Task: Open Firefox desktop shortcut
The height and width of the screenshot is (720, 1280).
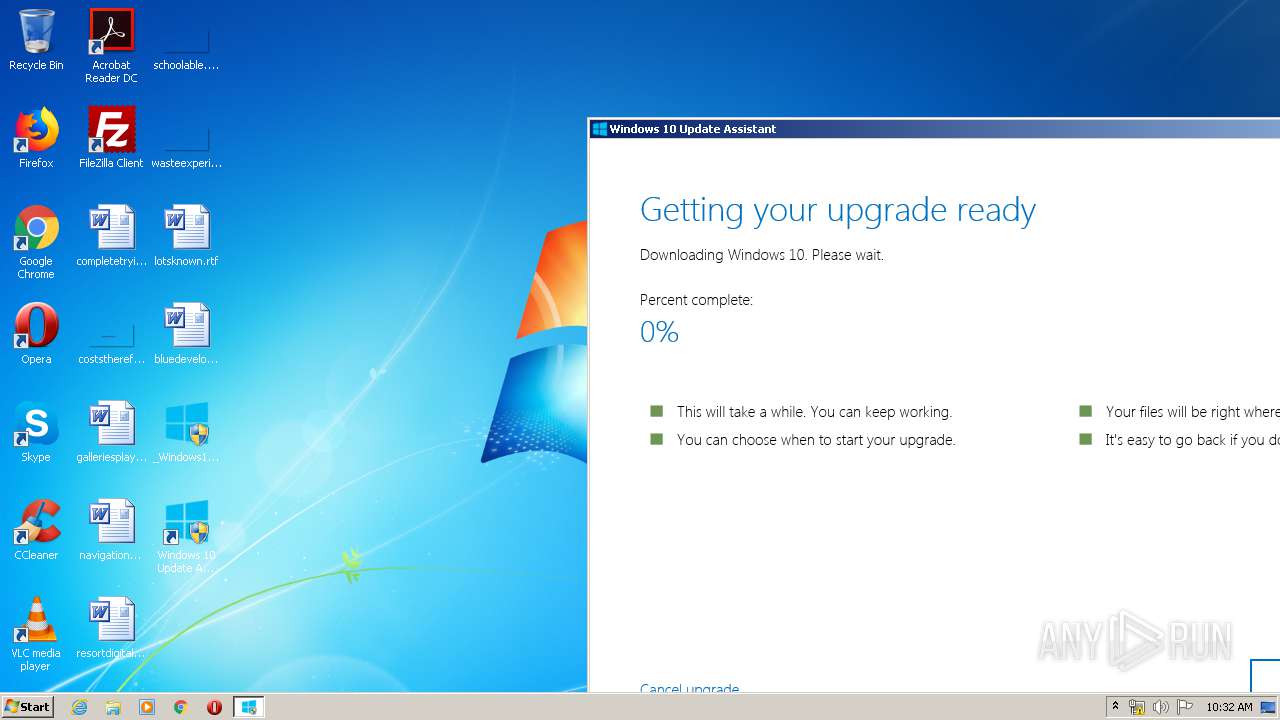Action: pos(36,138)
